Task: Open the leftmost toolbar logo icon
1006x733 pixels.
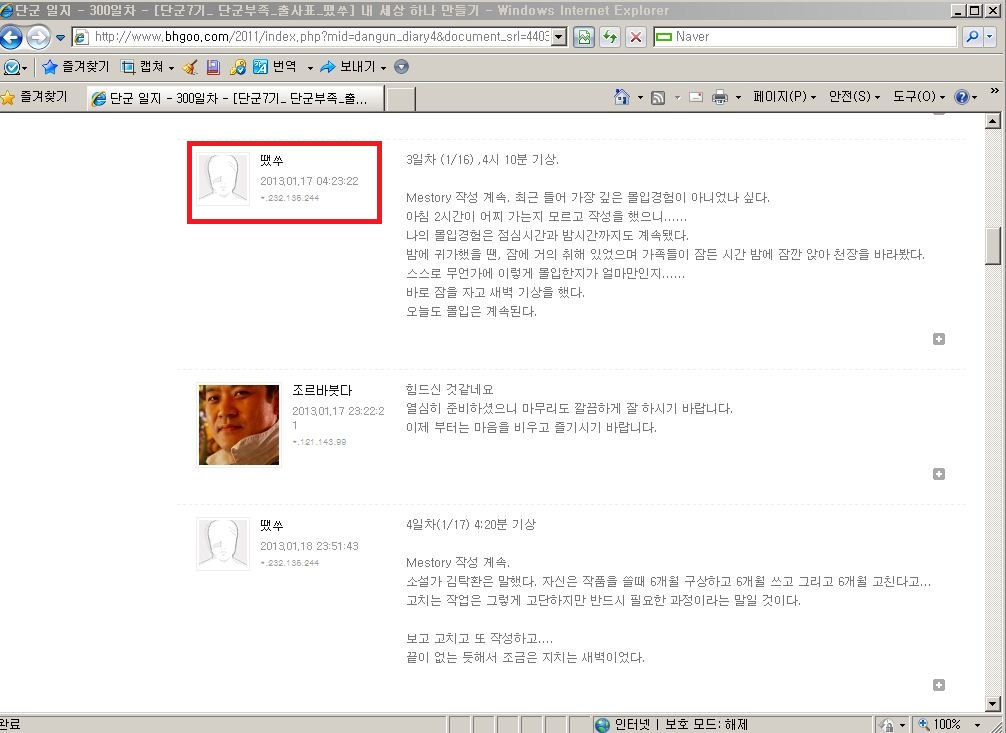Action: [x=12, y=67]
